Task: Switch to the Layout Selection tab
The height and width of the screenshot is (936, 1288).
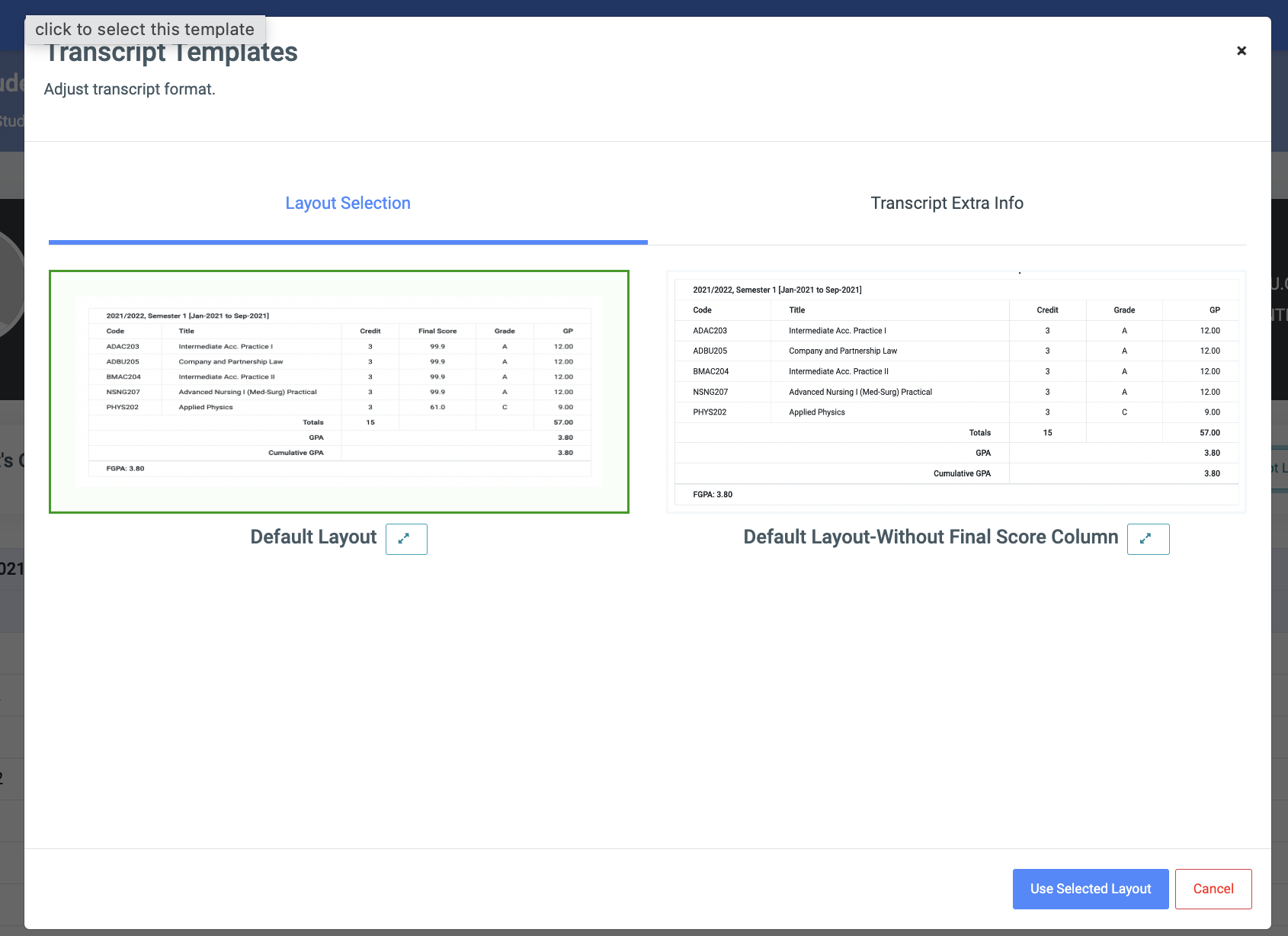Action: click(x=348, y=204)
